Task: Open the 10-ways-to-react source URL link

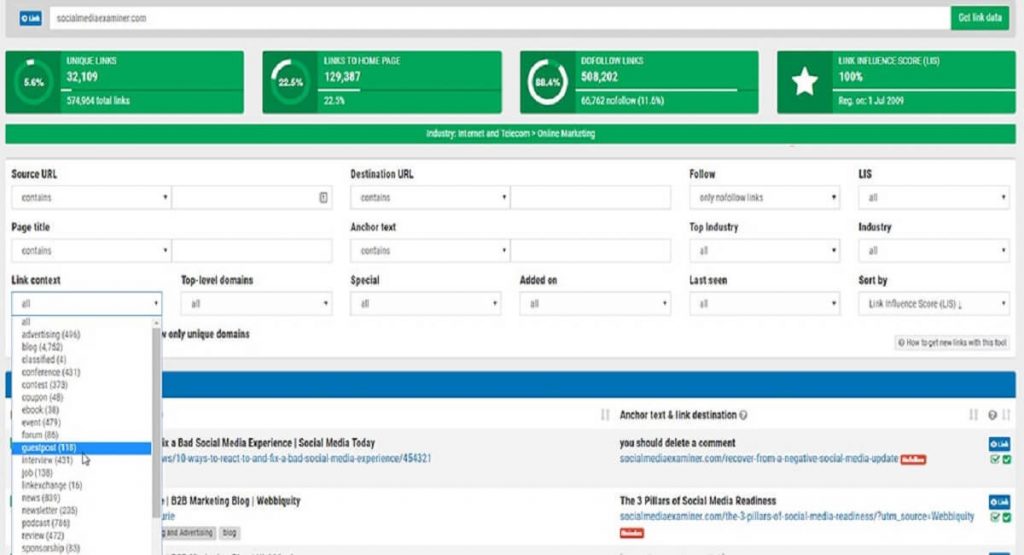Action: point(296,458)
